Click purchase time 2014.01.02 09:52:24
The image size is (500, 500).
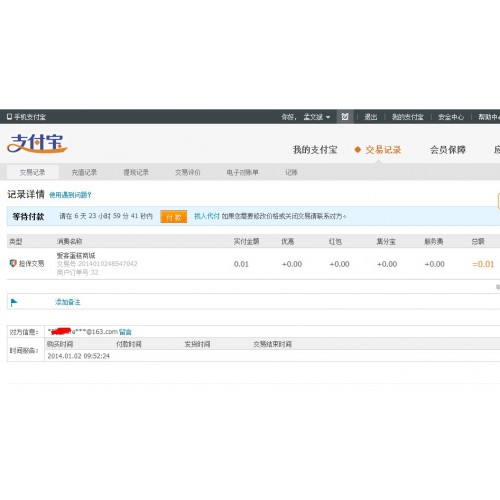coord(78,356)
